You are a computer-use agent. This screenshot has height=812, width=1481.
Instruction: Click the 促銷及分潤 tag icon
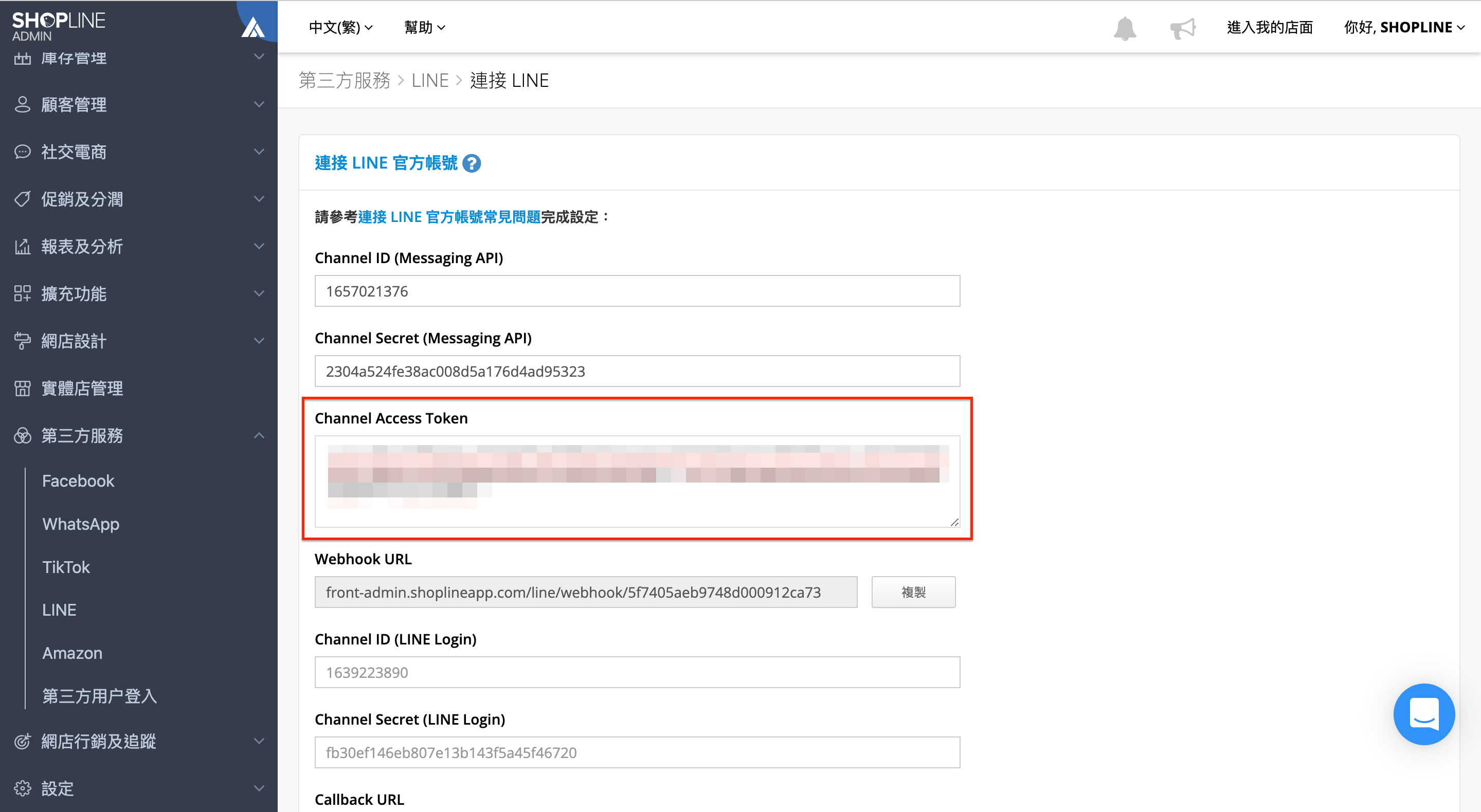[23, 199]
